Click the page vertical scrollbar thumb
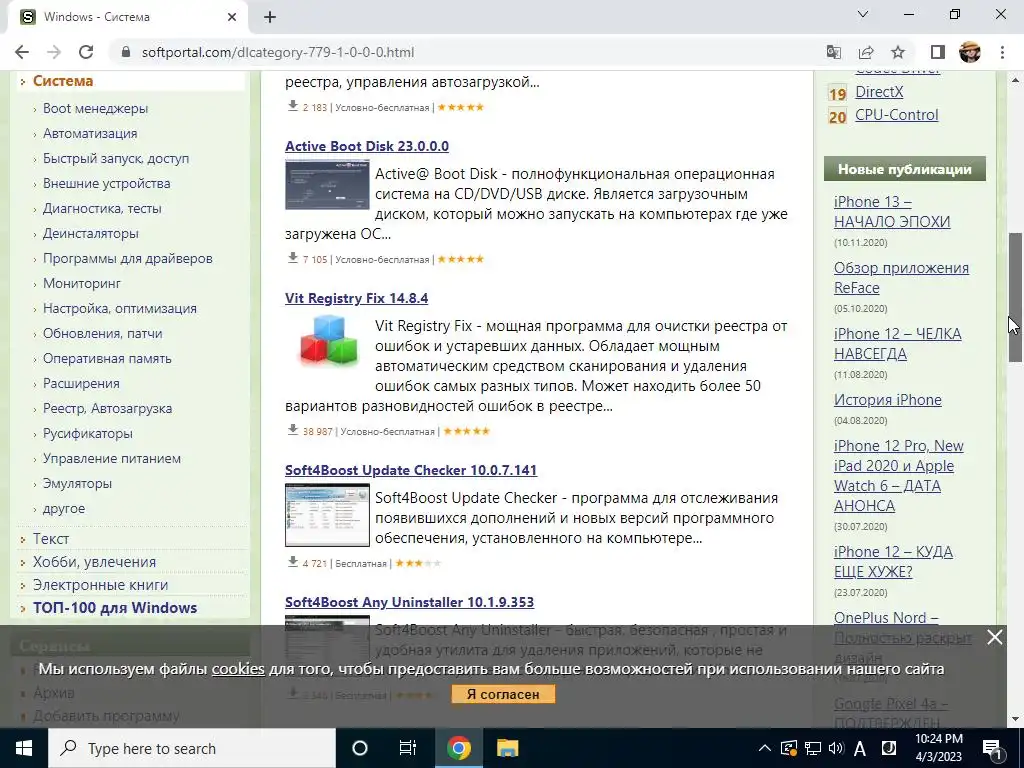The width and height of the screenshot is (1024, 768). point(1015,297)
